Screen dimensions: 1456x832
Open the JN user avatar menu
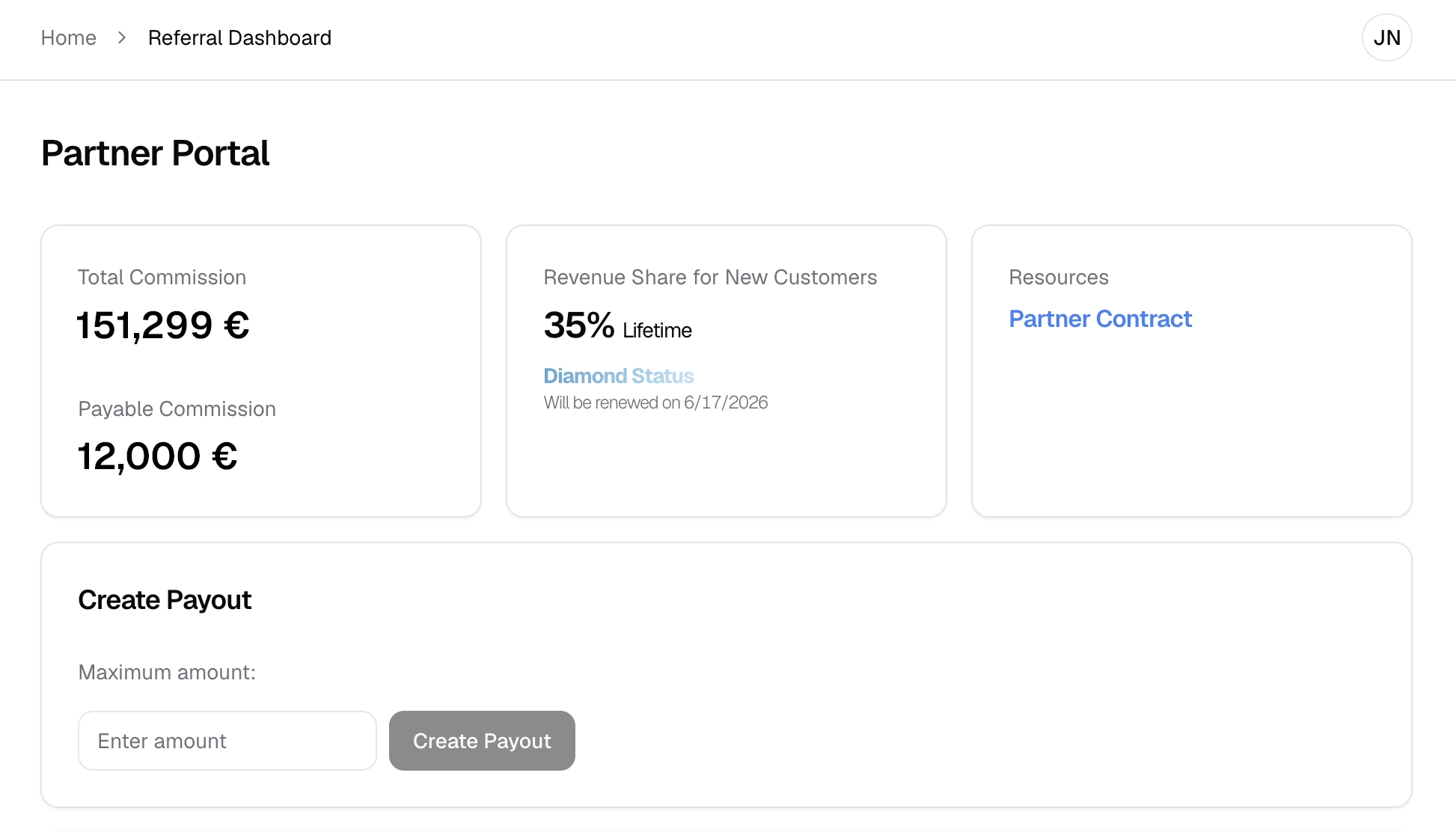coord(1386,37)
